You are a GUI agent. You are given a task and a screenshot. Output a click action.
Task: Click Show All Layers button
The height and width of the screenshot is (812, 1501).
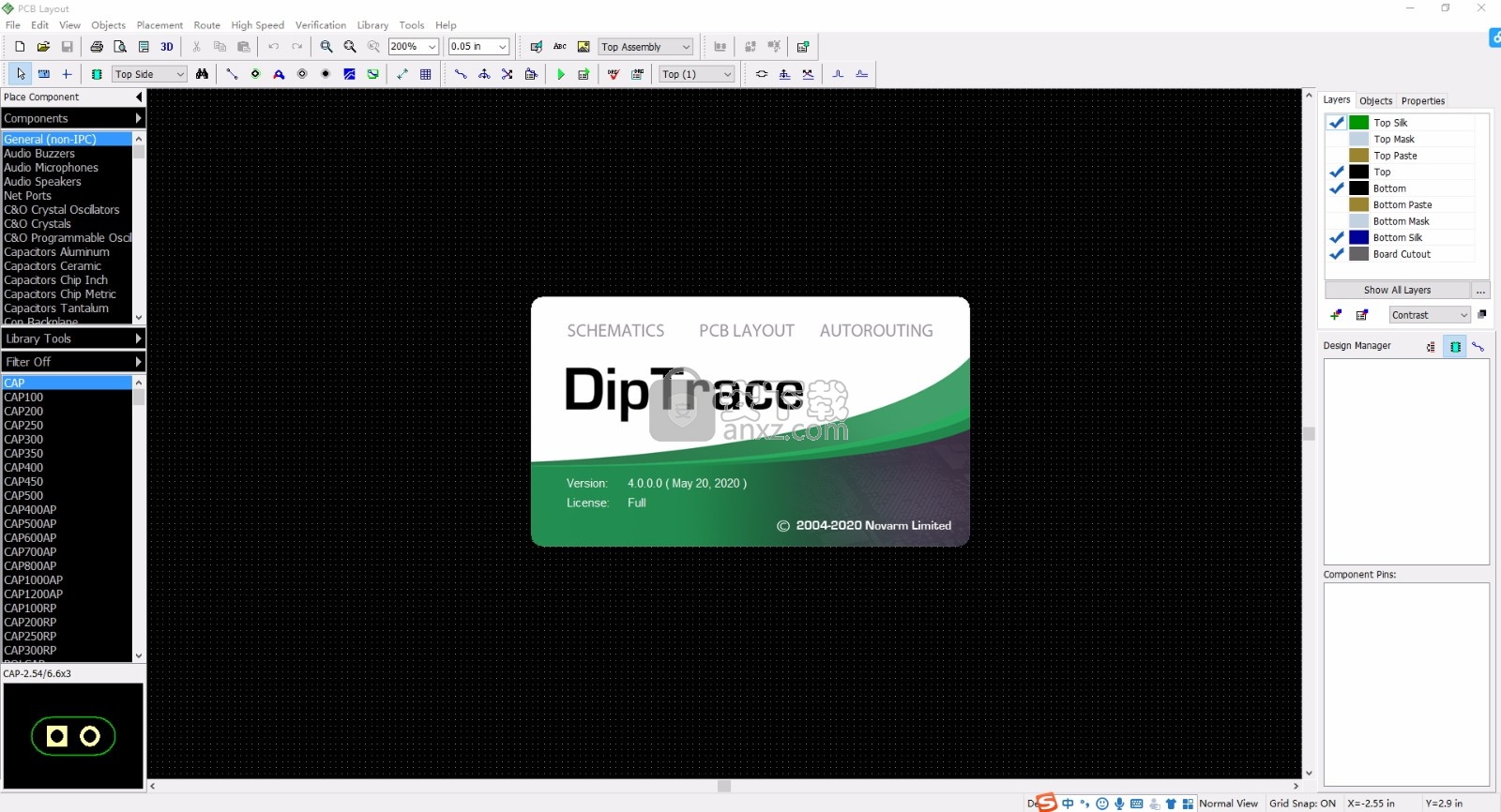(x=1397, y=291)
